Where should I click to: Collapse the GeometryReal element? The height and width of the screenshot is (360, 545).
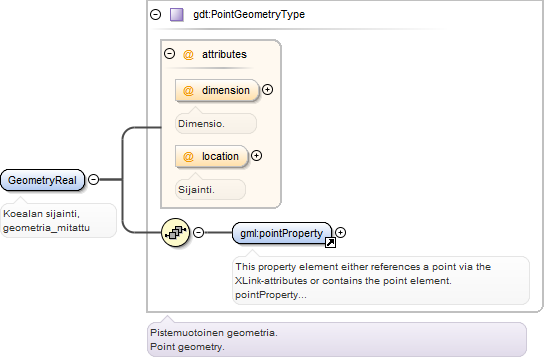(93, 179)
